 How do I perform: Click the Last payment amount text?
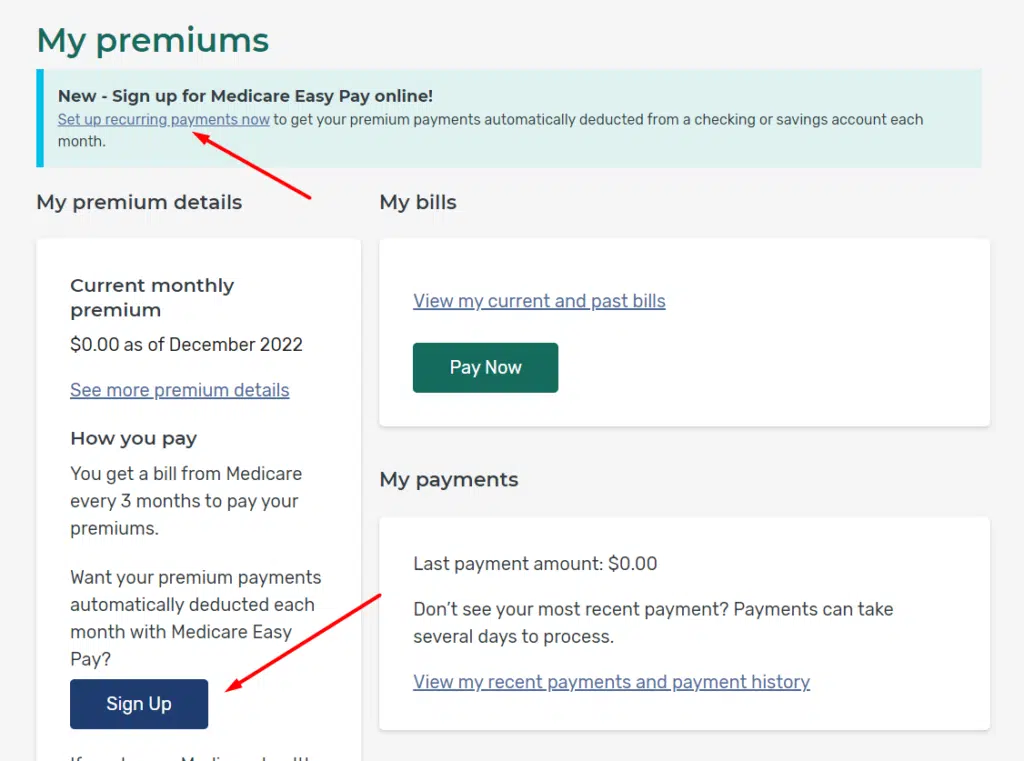(535, 564)
